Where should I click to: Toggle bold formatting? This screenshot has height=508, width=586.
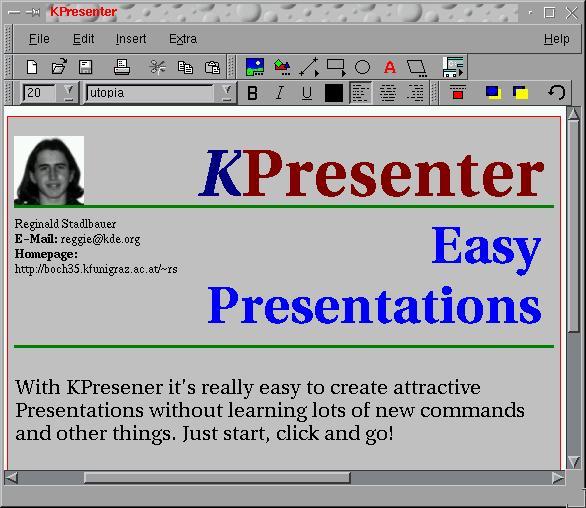tap(253, 93)
